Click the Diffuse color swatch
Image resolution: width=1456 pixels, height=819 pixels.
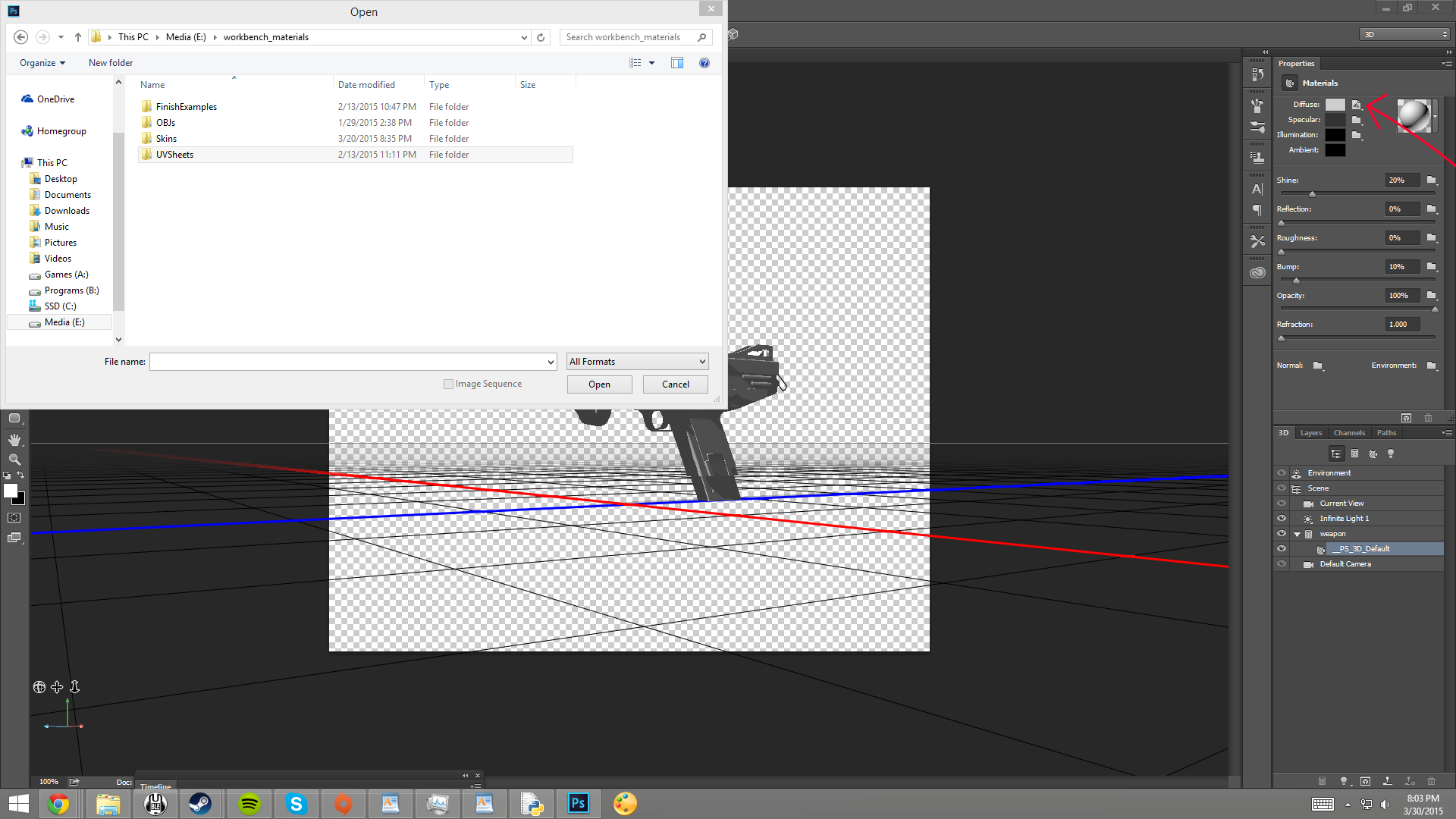click(x=1335, y=105)
